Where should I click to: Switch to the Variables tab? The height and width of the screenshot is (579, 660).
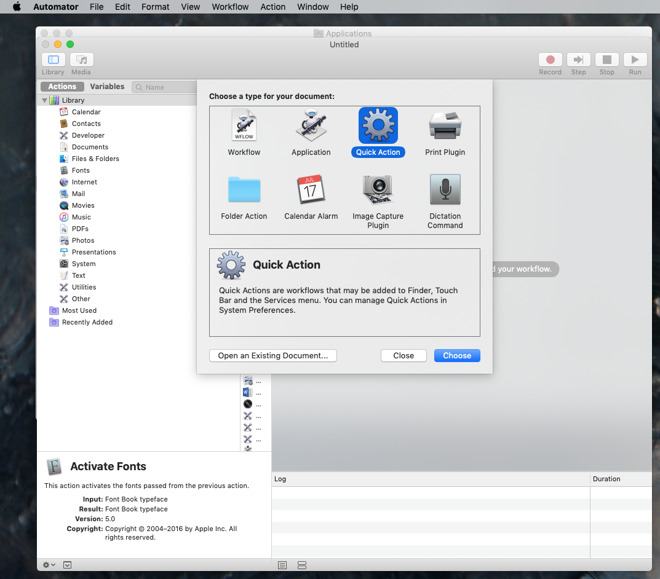click(107, 86)
